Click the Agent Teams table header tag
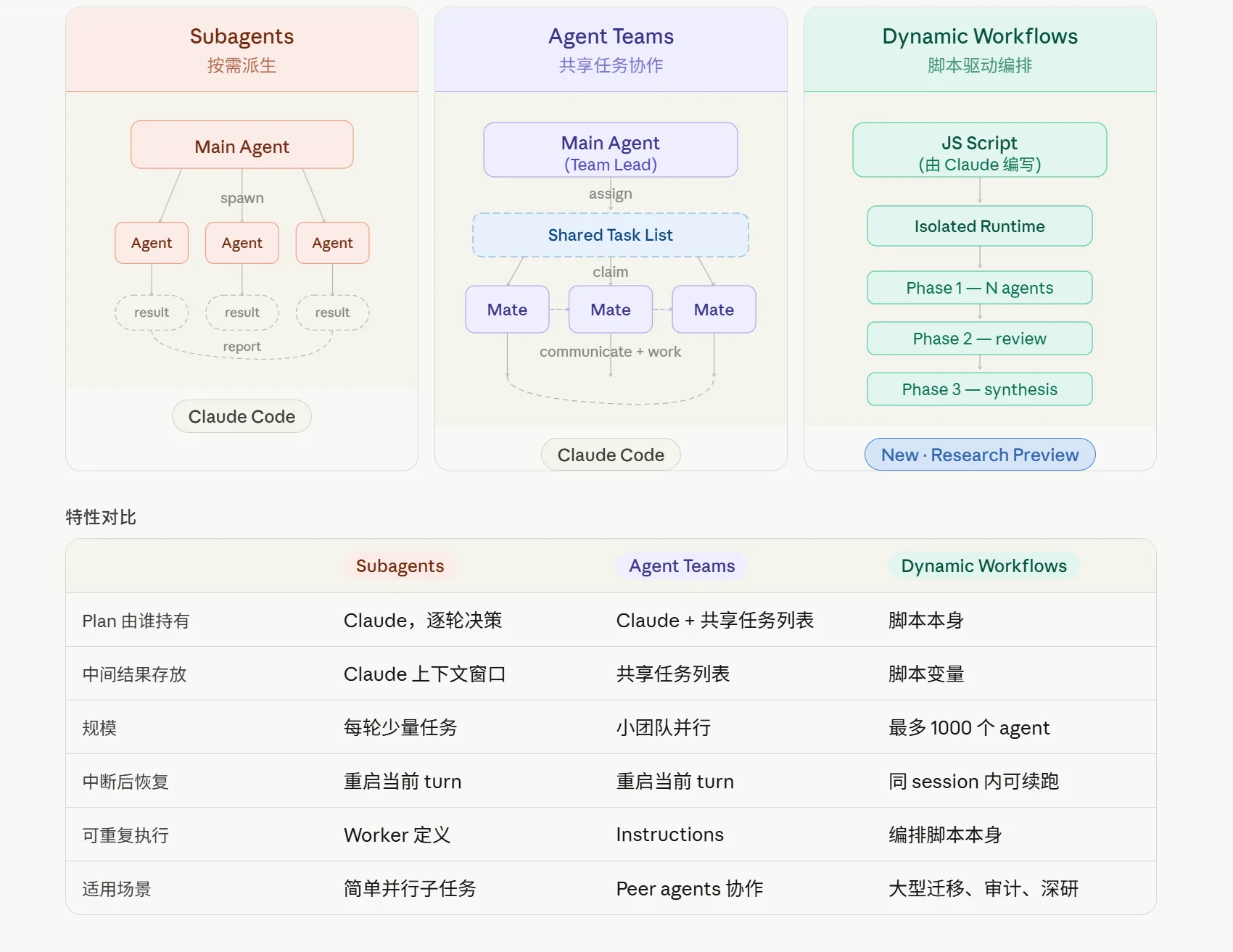 [x=682, y=566]
